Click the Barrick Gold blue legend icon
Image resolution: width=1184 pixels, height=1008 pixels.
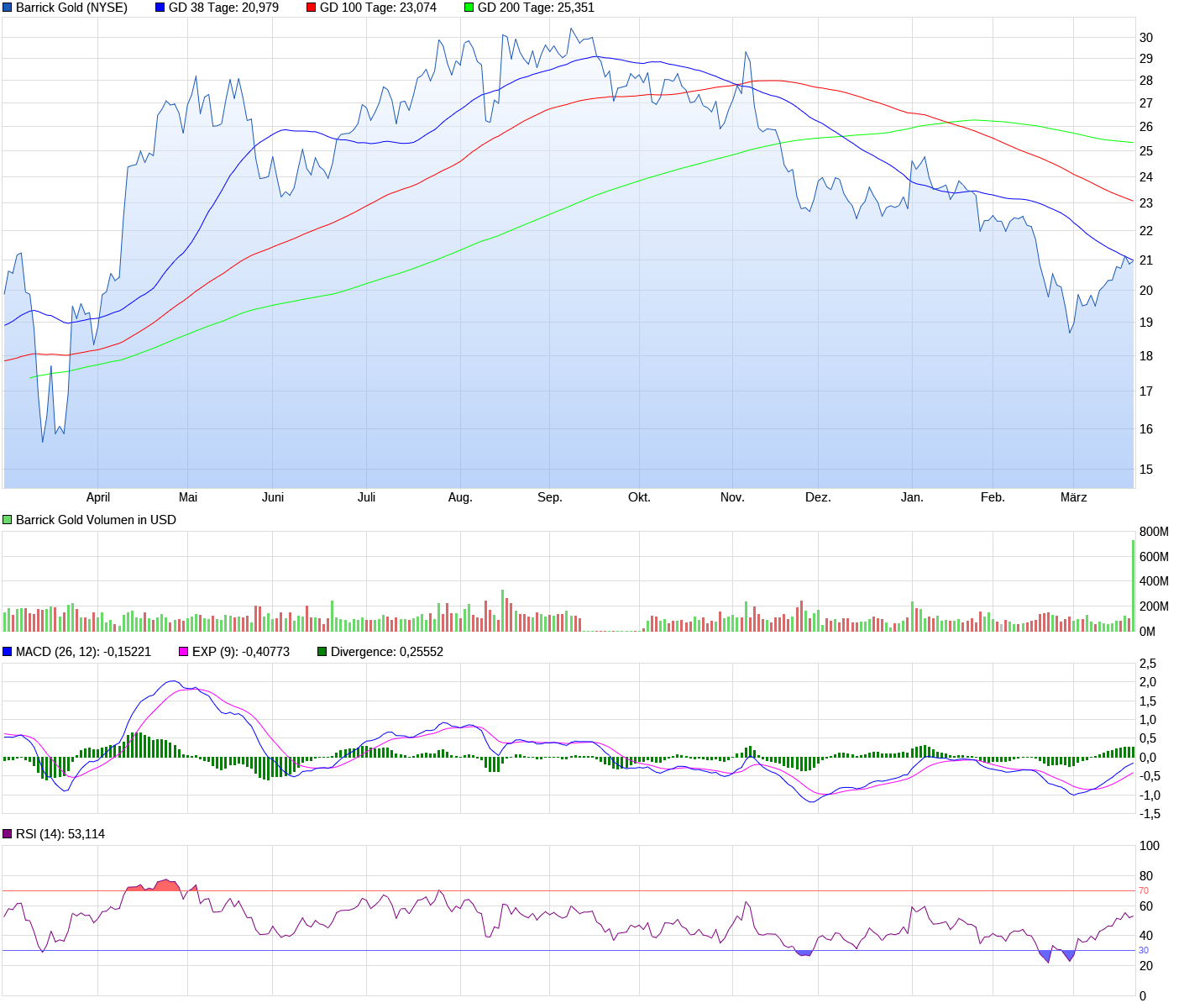tap(8, 8)
